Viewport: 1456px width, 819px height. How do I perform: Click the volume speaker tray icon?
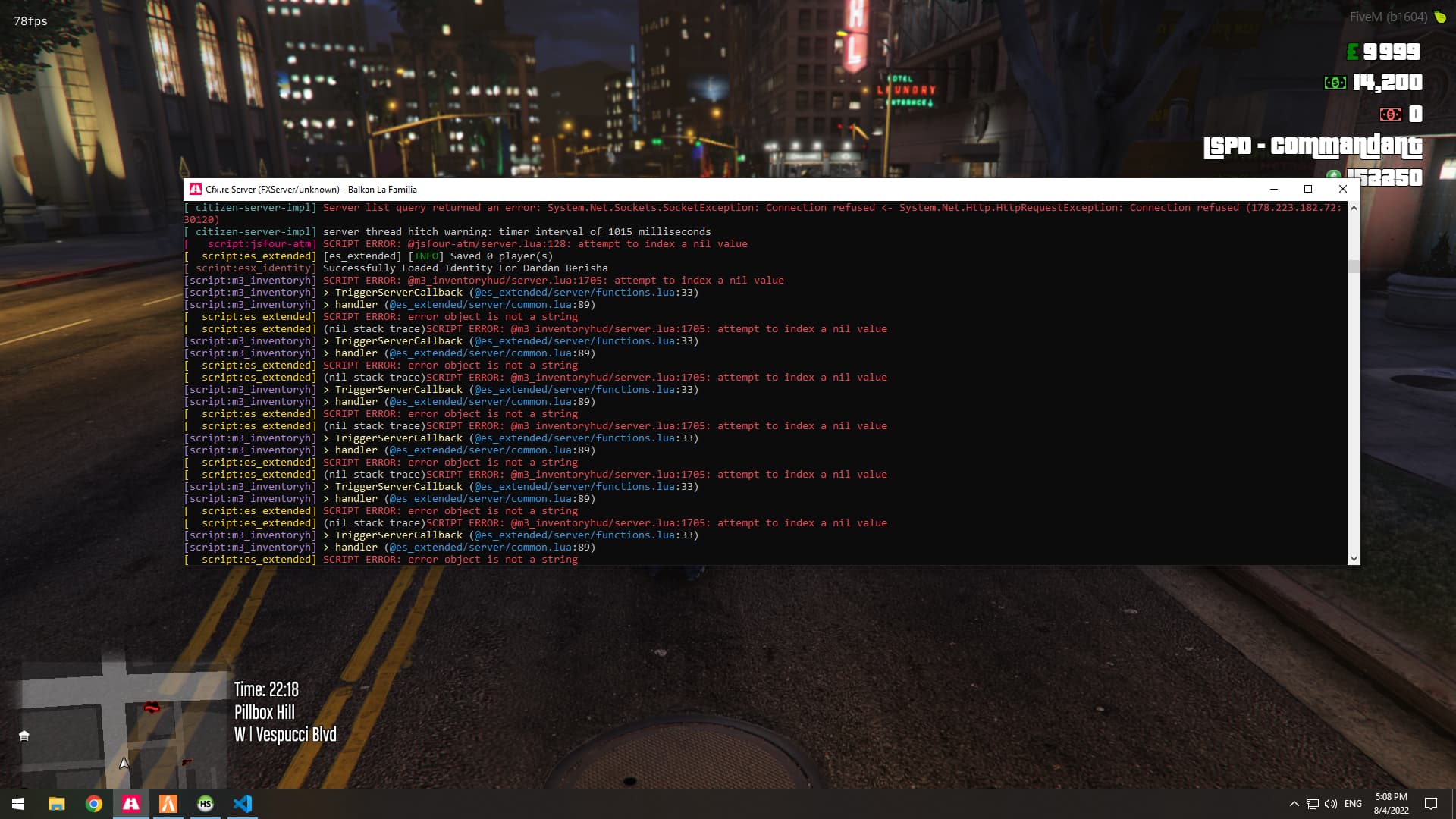tap(1331, 804)
